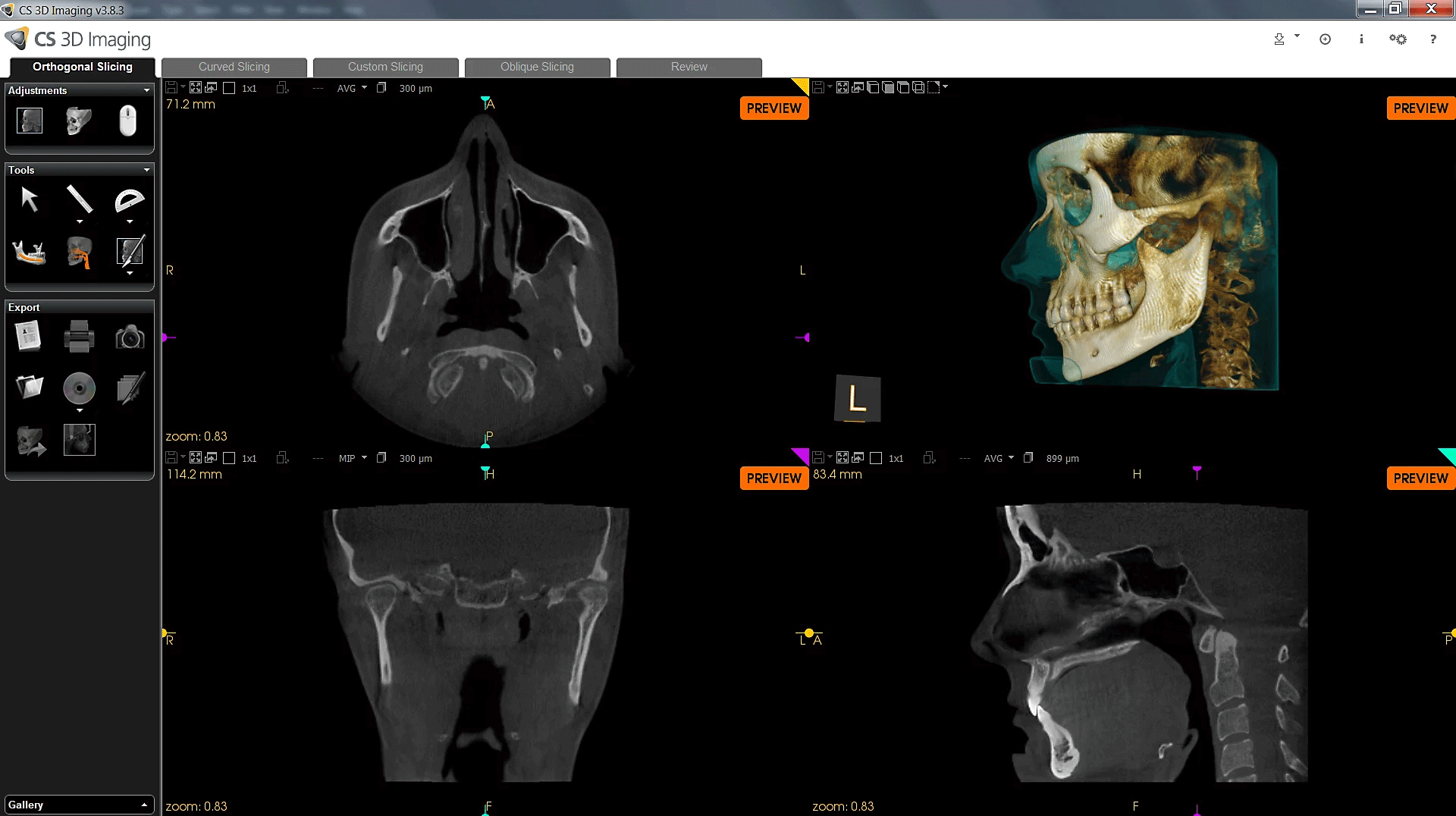Click the skull X-ray thumbnail export icon
1456x816 pixels.
[x=79, y=440]
